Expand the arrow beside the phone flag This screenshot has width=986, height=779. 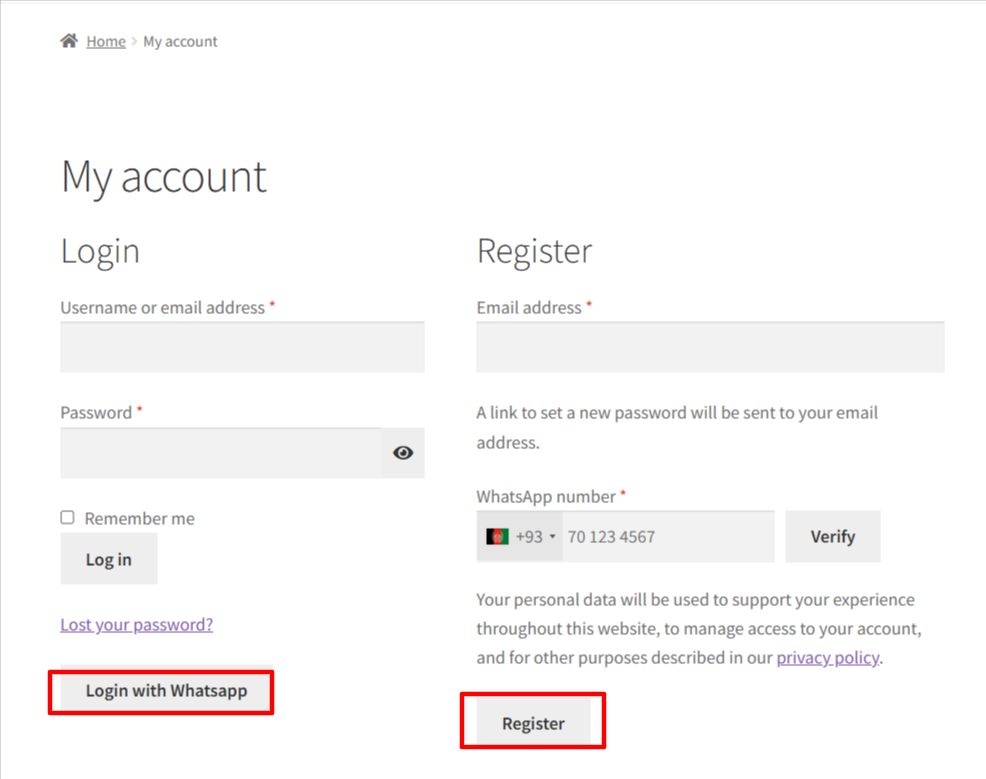(x=551, y=536)
